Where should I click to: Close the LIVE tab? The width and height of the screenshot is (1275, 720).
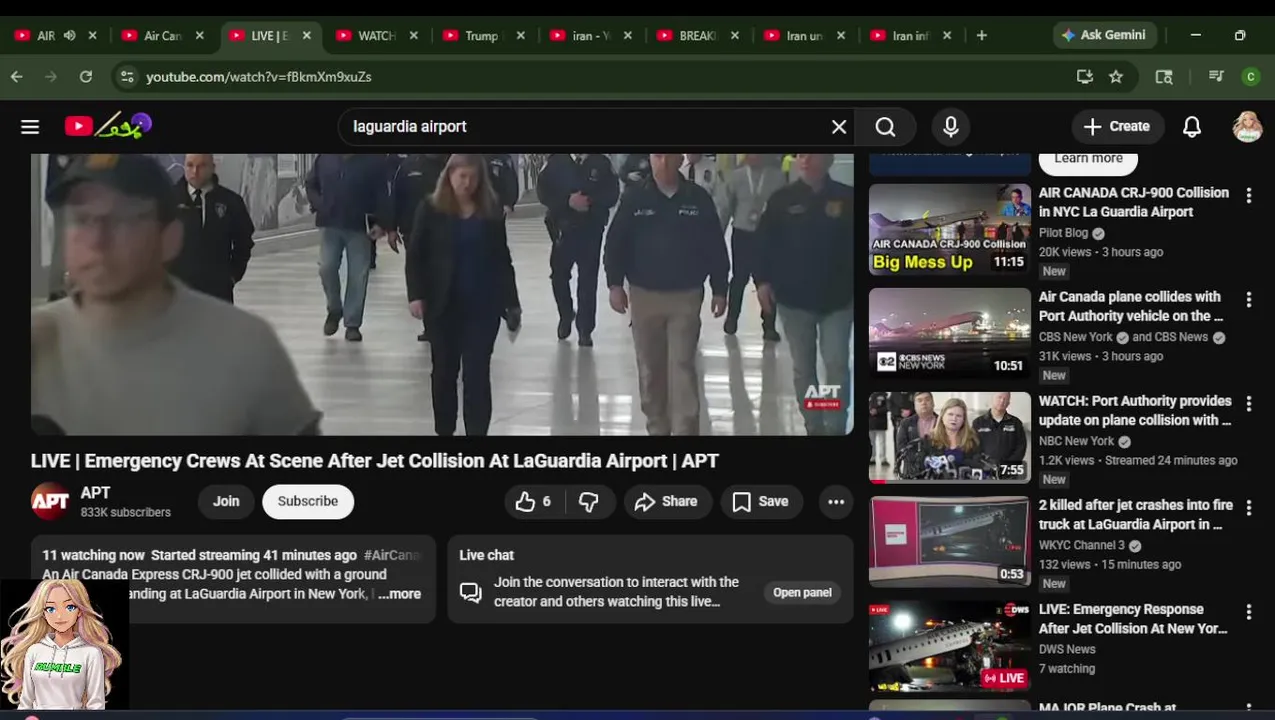tap(307, 36)
